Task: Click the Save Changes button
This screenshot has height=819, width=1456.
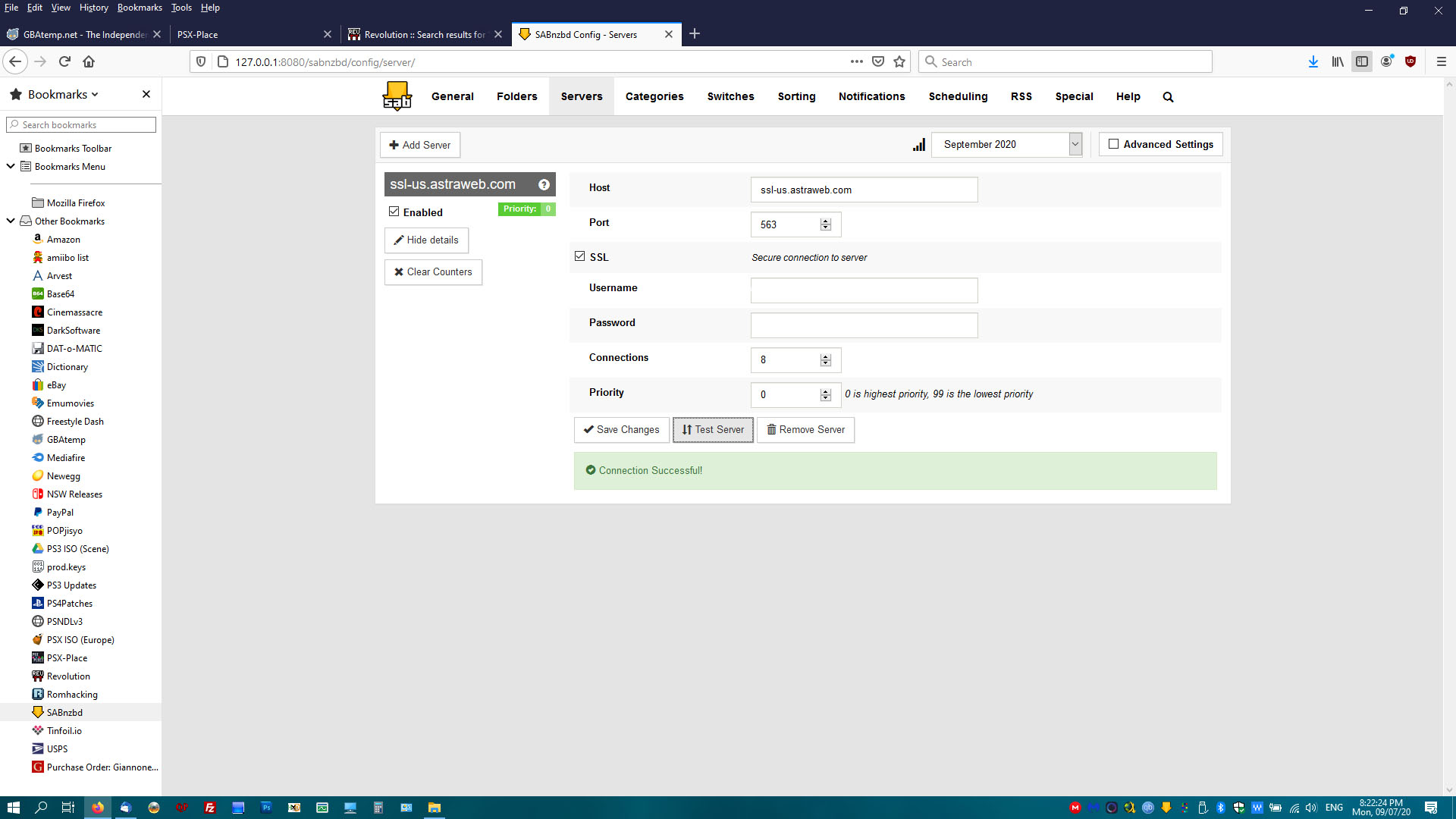Action: [622, 430]
